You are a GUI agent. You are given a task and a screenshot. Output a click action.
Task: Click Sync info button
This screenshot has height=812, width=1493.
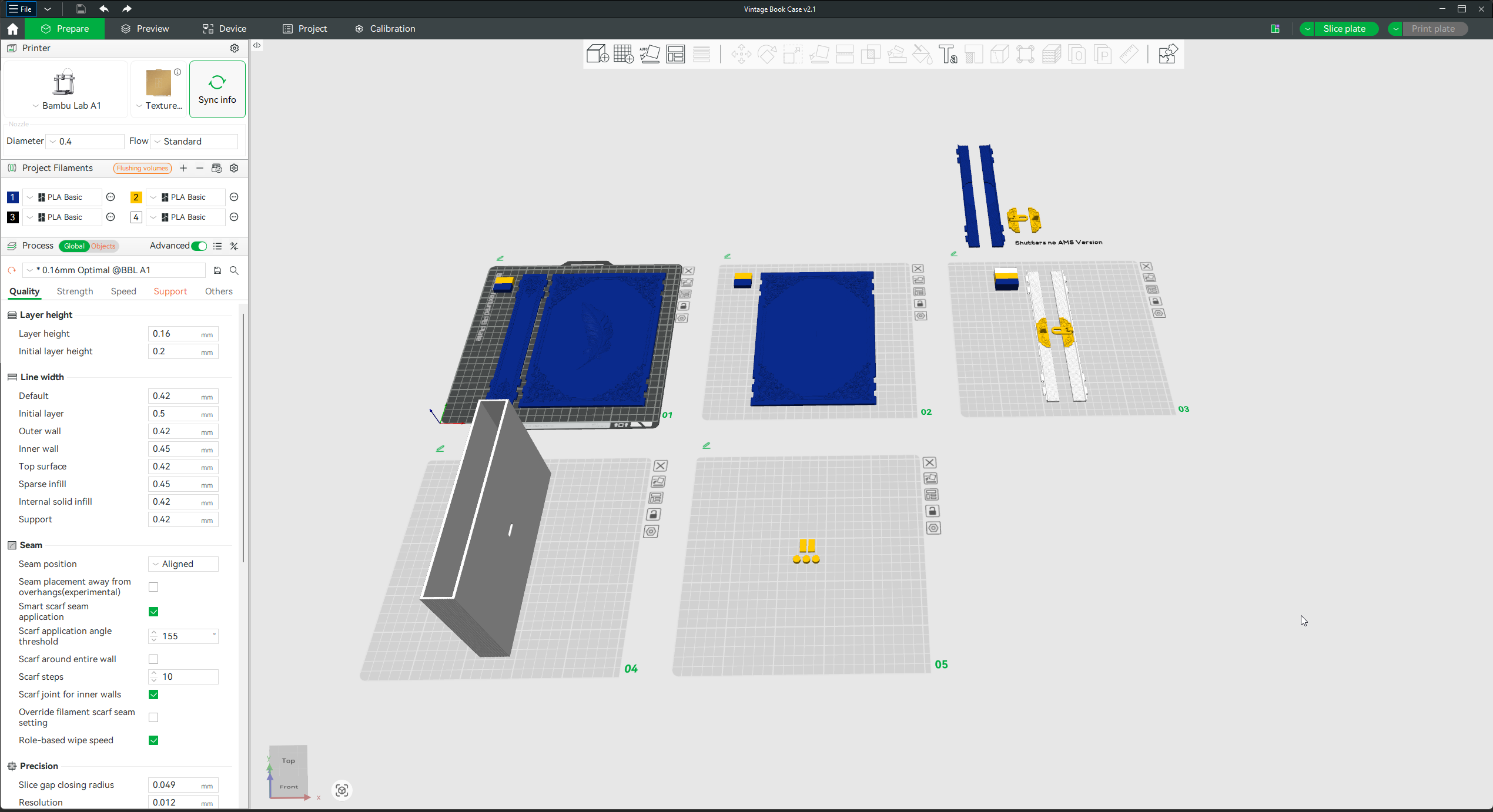click(217, 89)
